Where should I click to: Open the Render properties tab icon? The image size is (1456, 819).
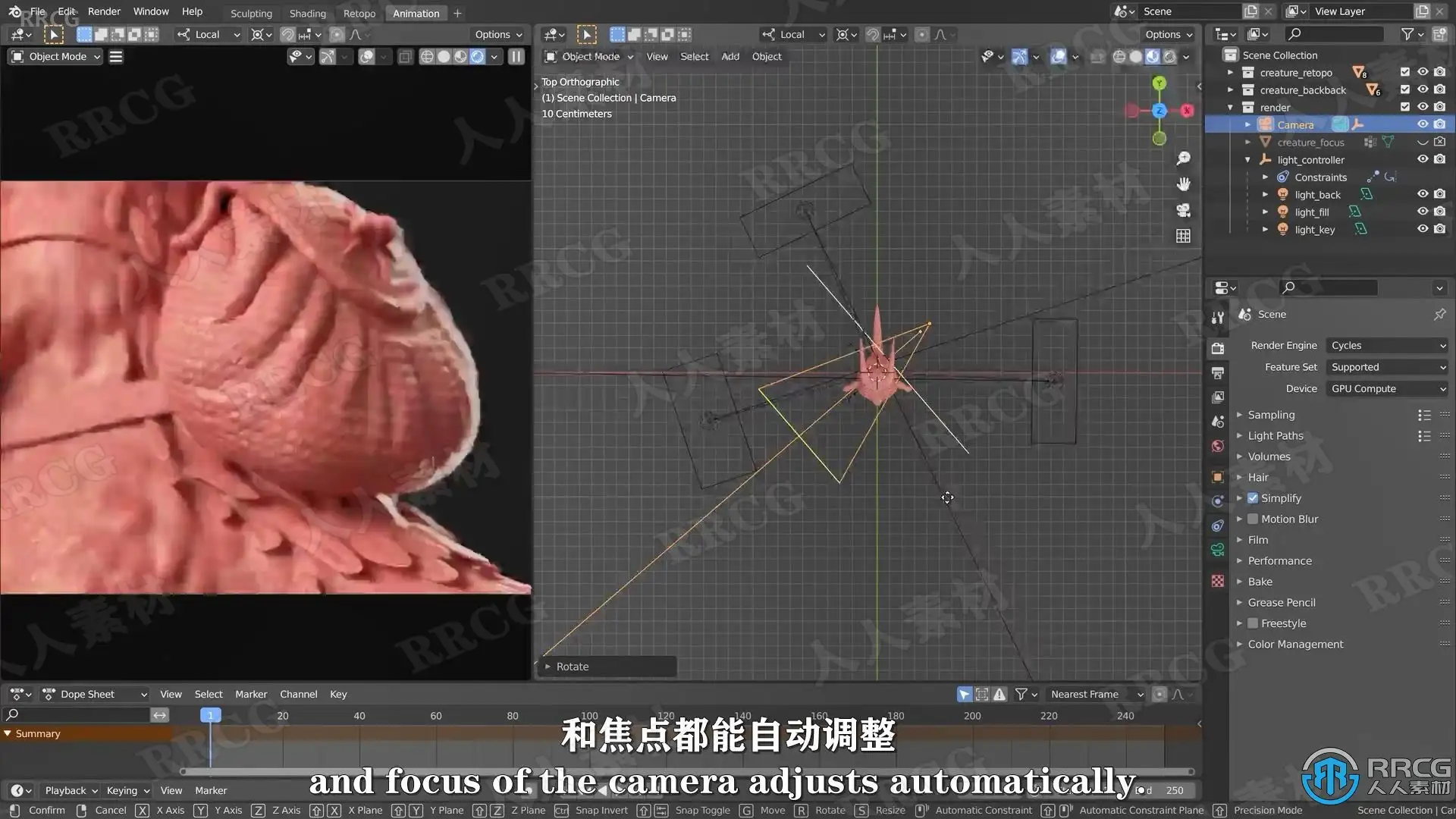click(1218, 348)
